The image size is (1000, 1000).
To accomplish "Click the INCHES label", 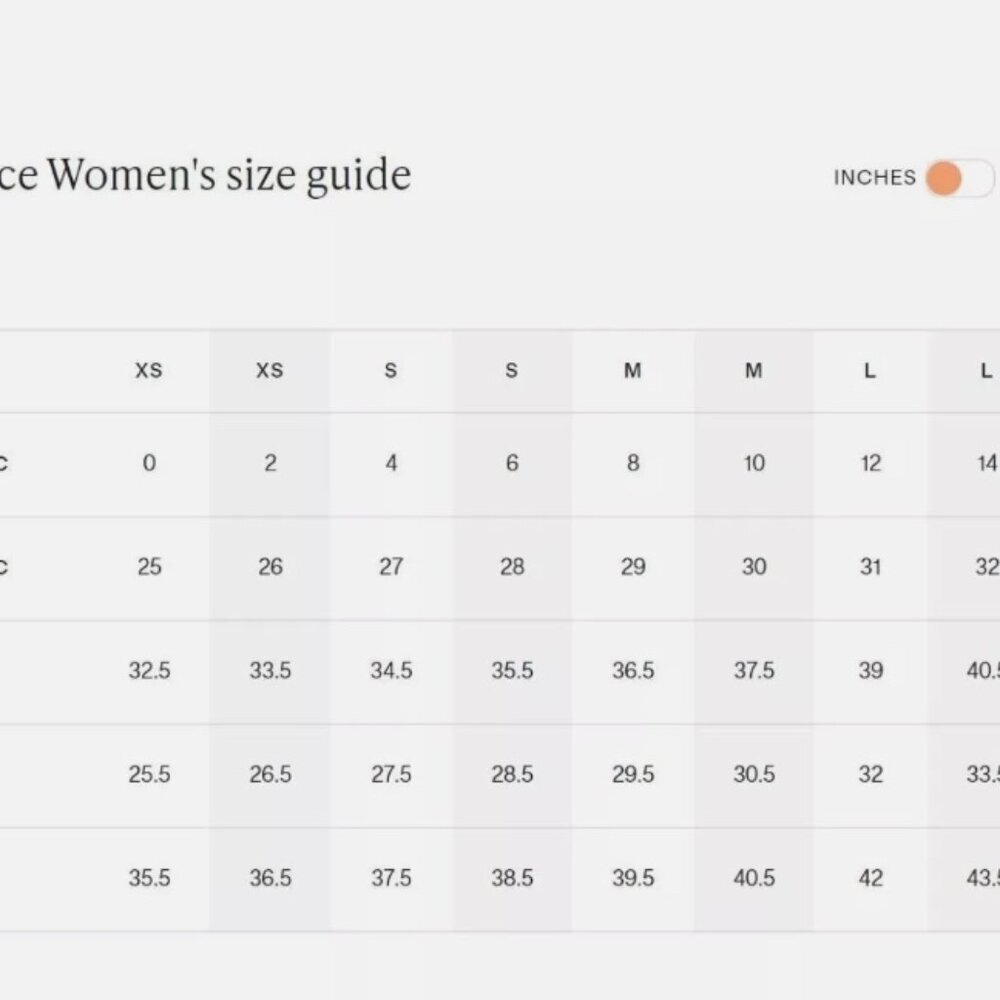I will coord(874,177).
